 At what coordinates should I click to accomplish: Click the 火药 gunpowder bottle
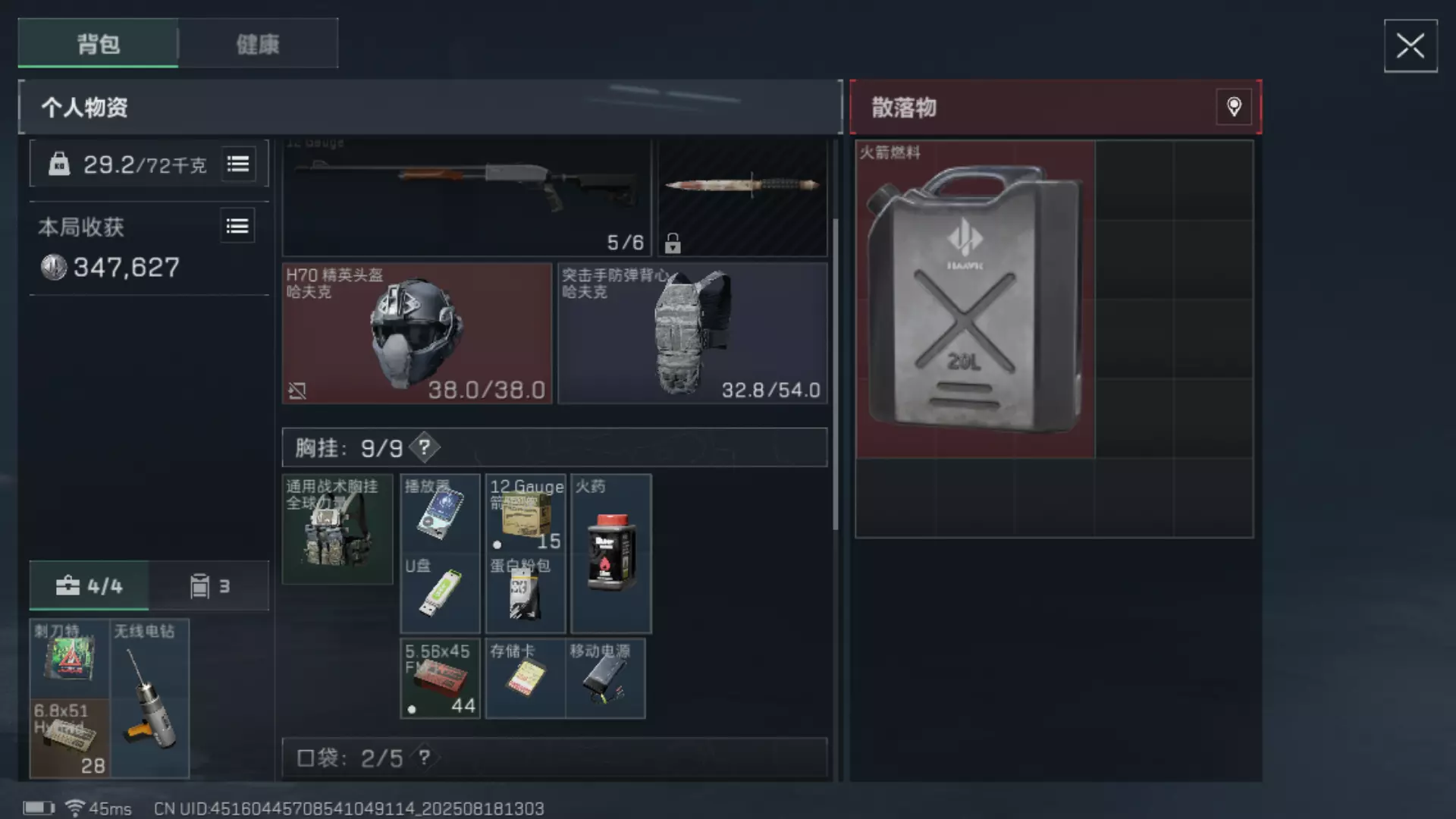[x=610, y=554]
